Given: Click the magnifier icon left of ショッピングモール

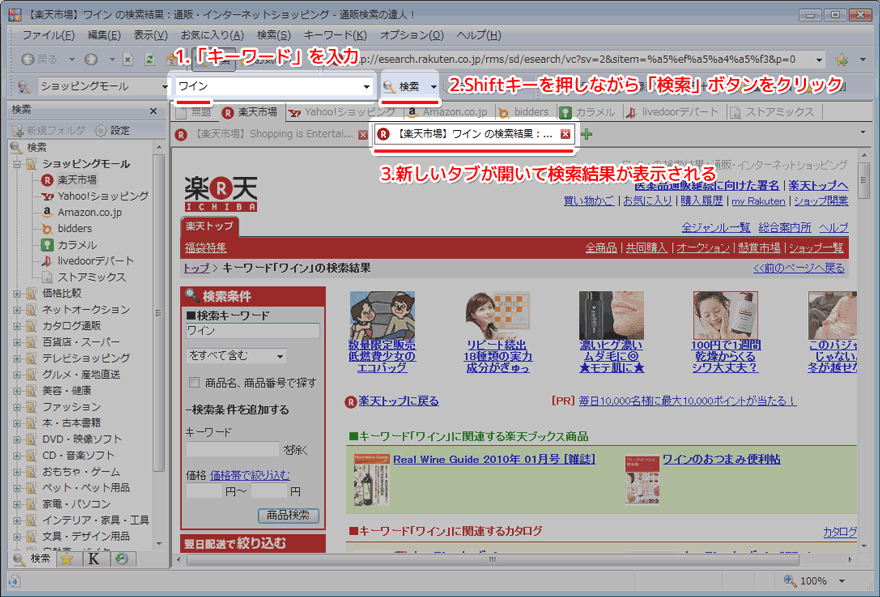Looking at the screenshot, I should 24,86.
